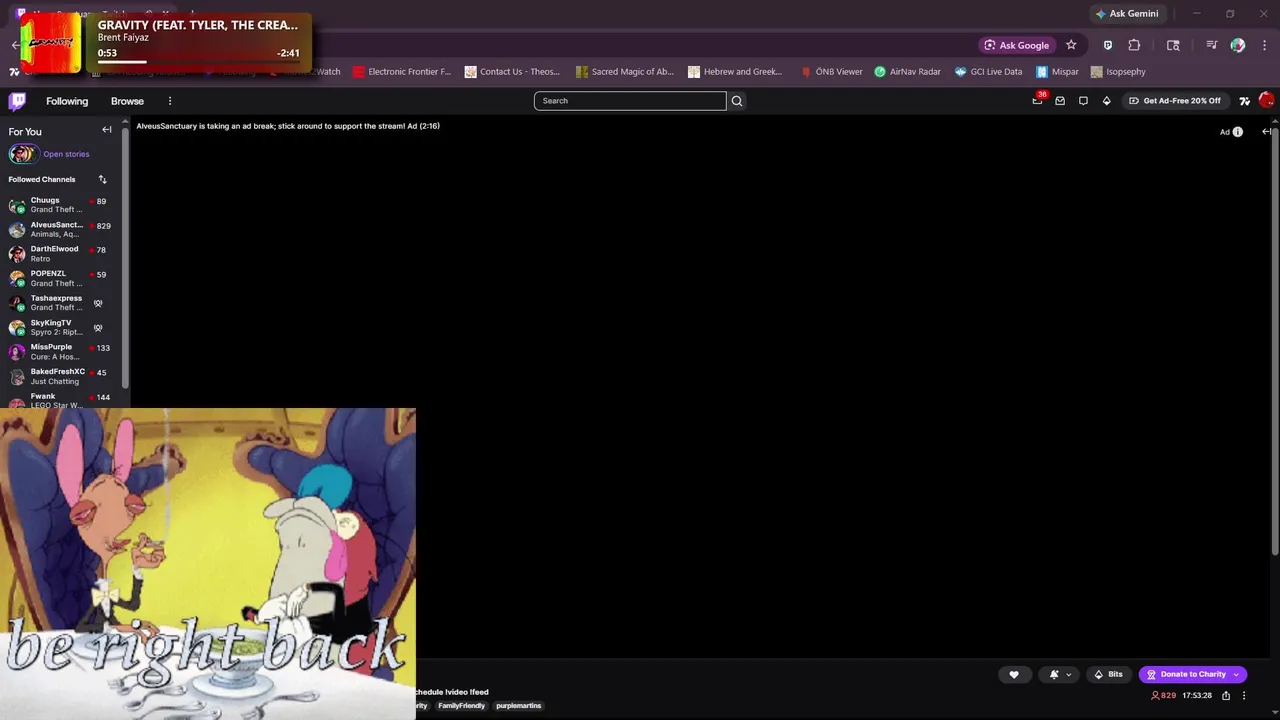Open Chrome three-dot menu
This screenshot has height=720, width=1280.
1265,45
